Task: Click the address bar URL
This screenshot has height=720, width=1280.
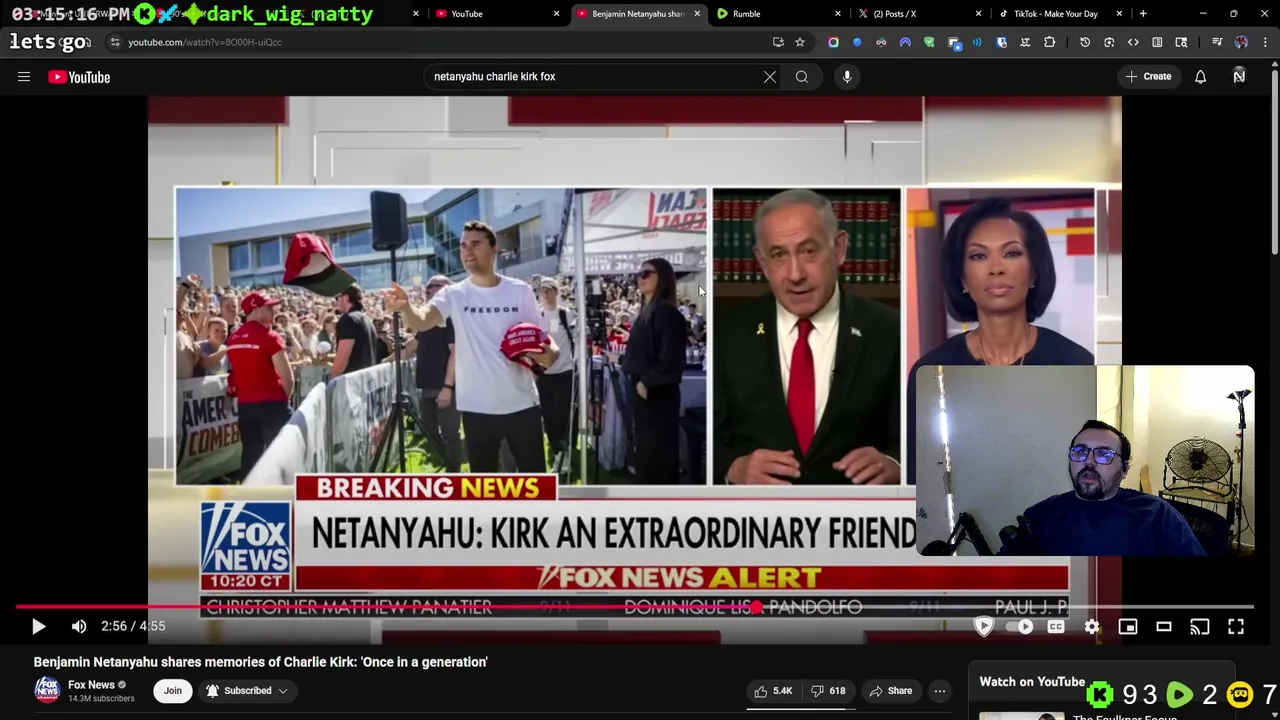Action: tap(205, 42)
